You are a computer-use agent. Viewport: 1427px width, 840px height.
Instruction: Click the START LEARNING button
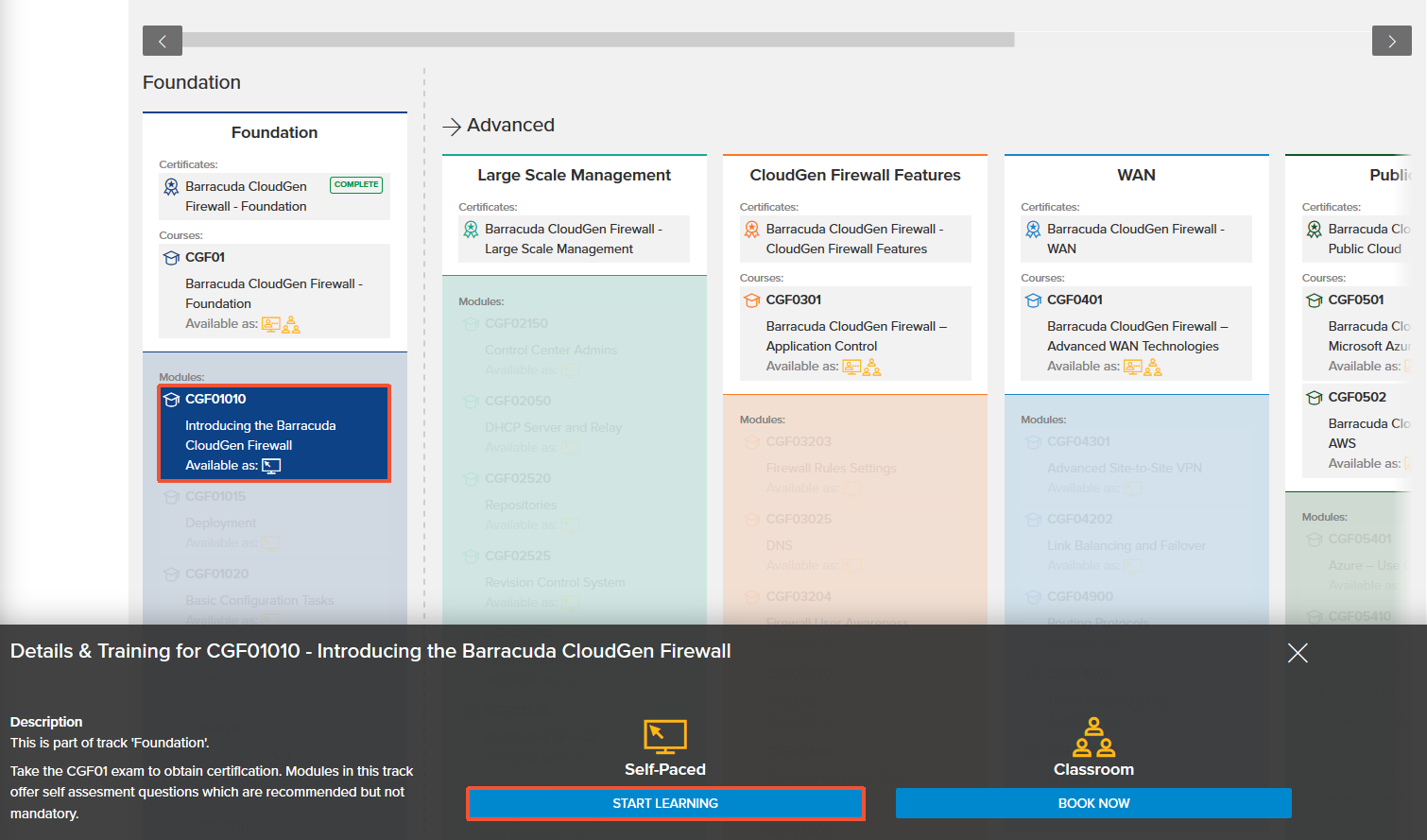coord(665,803)
